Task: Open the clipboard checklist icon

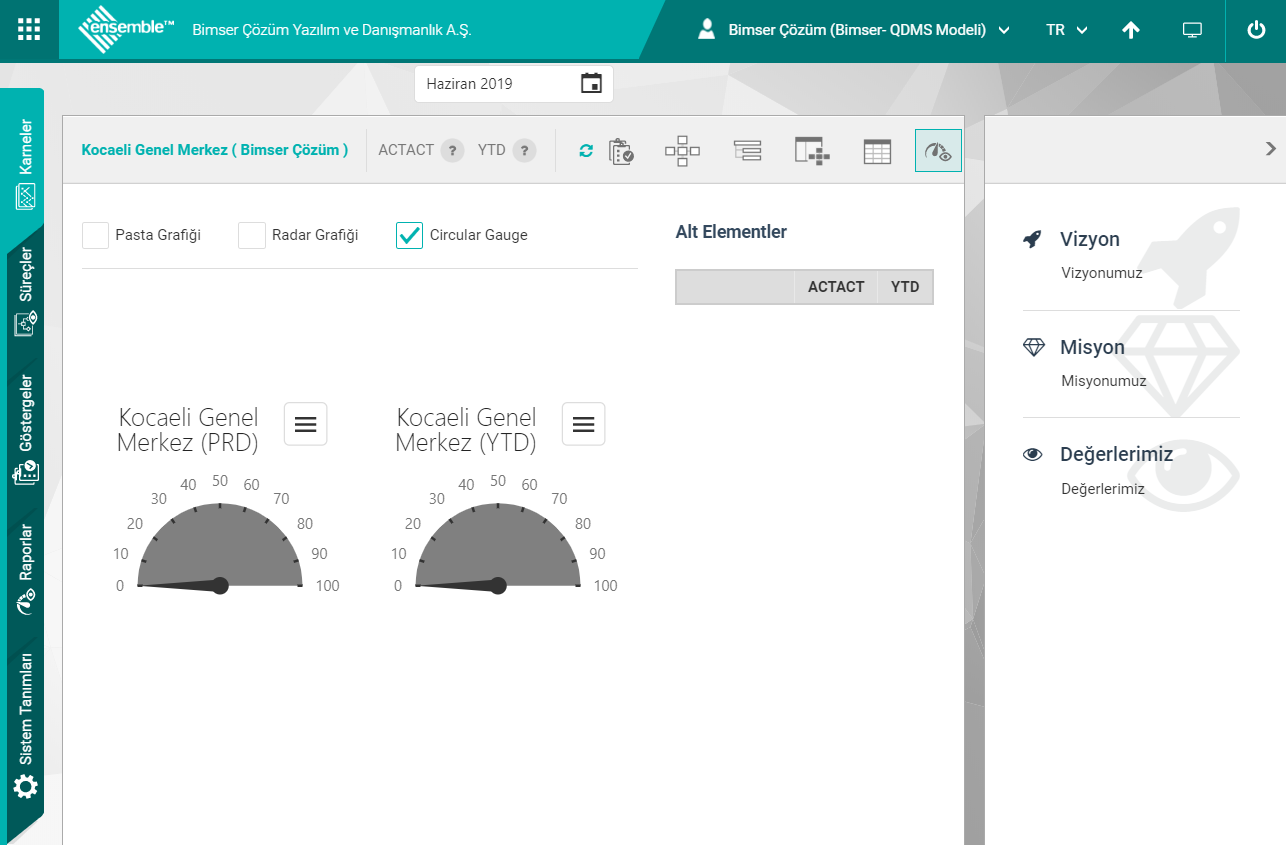Action: [x=621, y=151]
